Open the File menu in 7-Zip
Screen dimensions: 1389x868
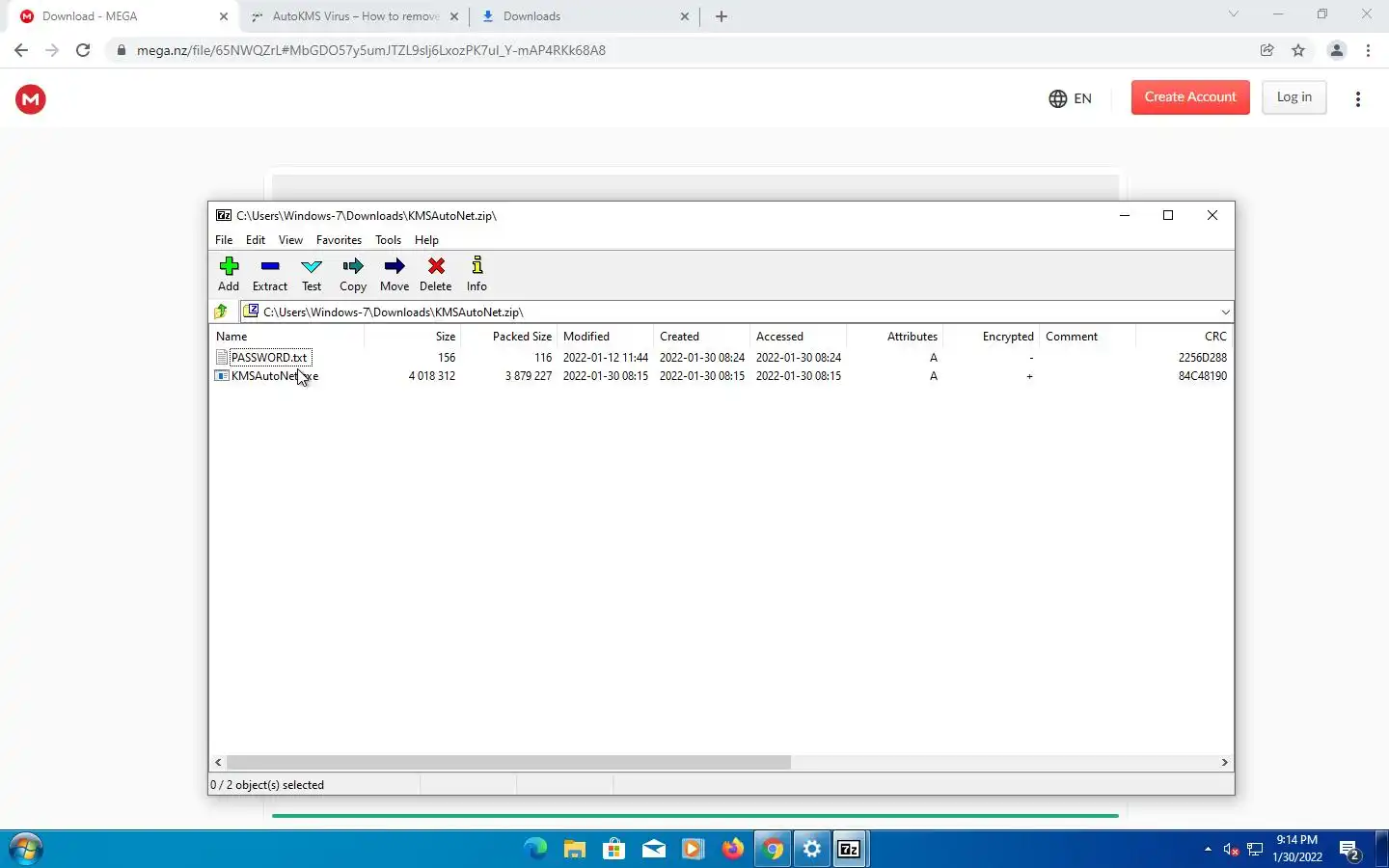pos(224,239)
